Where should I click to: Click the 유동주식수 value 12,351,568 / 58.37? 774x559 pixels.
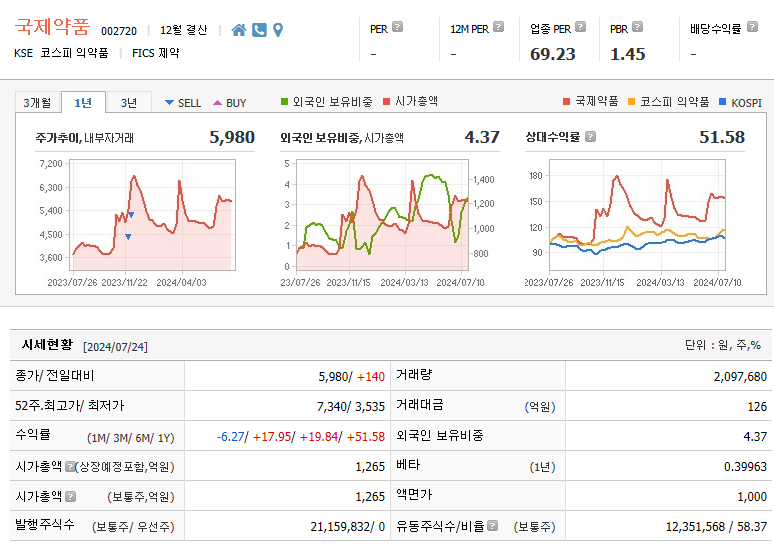coord(716,527)
